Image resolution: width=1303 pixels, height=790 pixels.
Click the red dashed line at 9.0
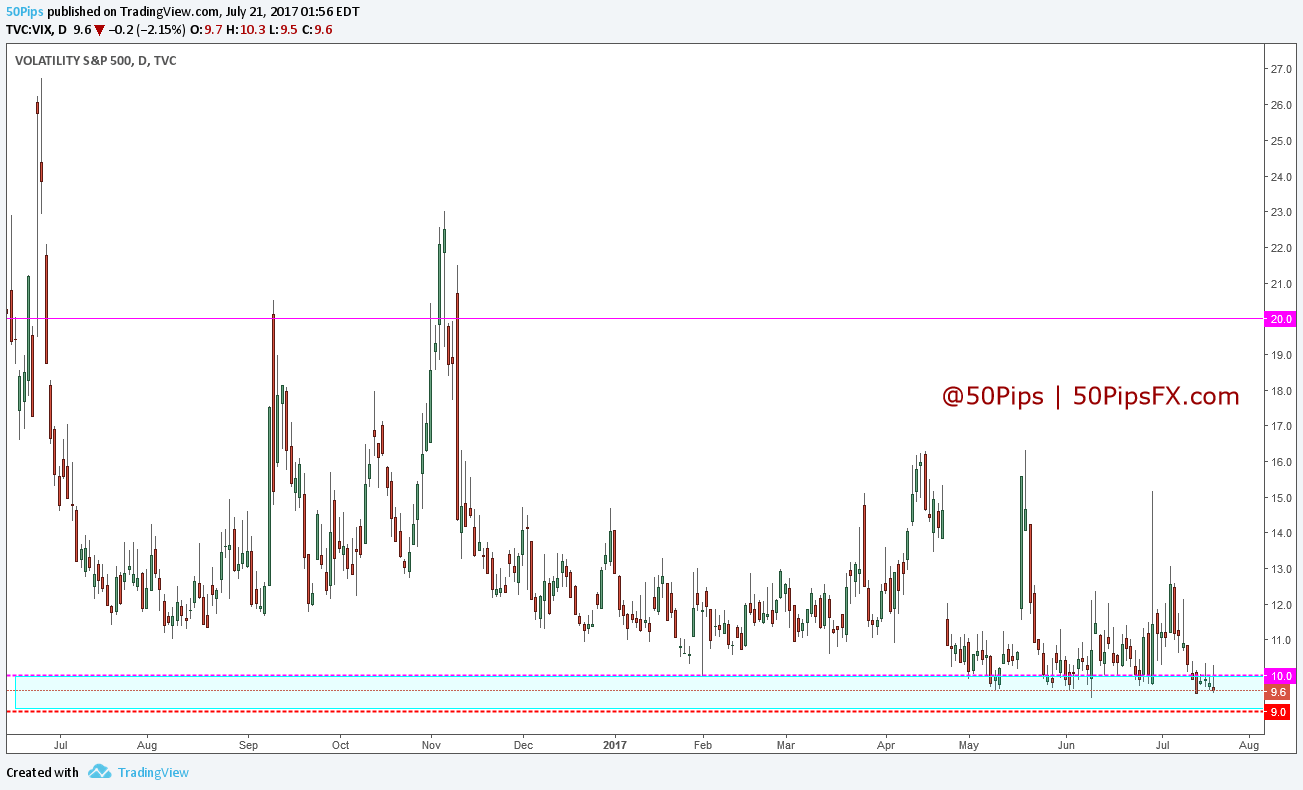tap(600, 711)
